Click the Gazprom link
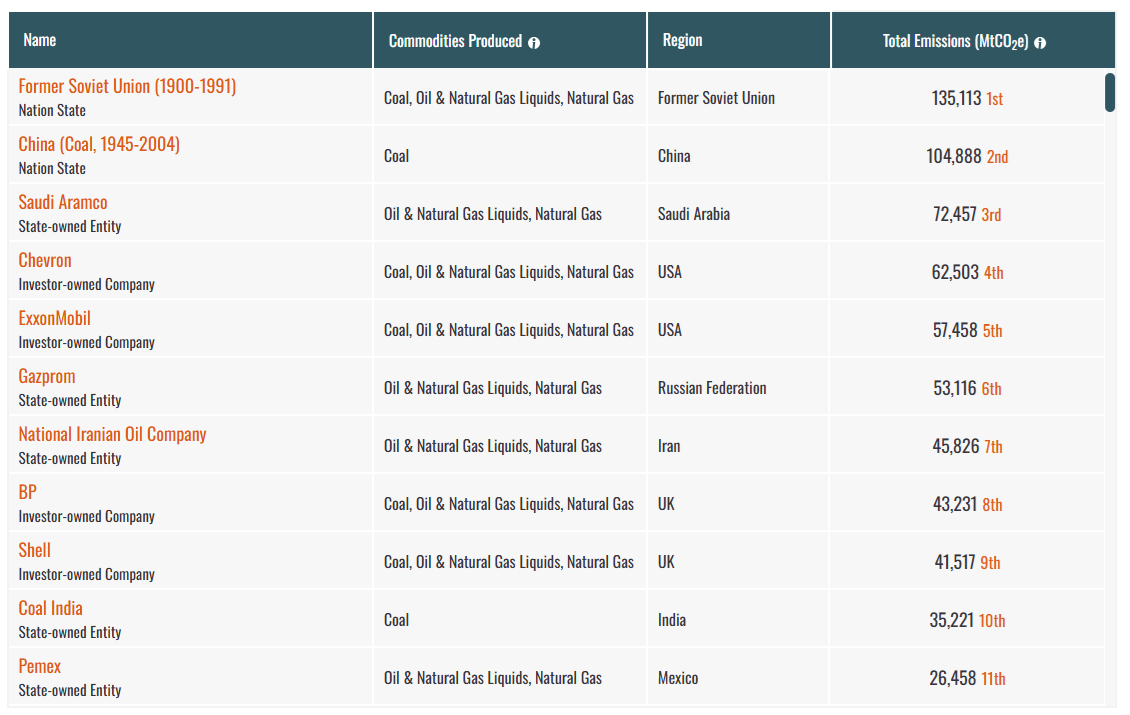The image size is (1130, 715). tap(47, 376)
